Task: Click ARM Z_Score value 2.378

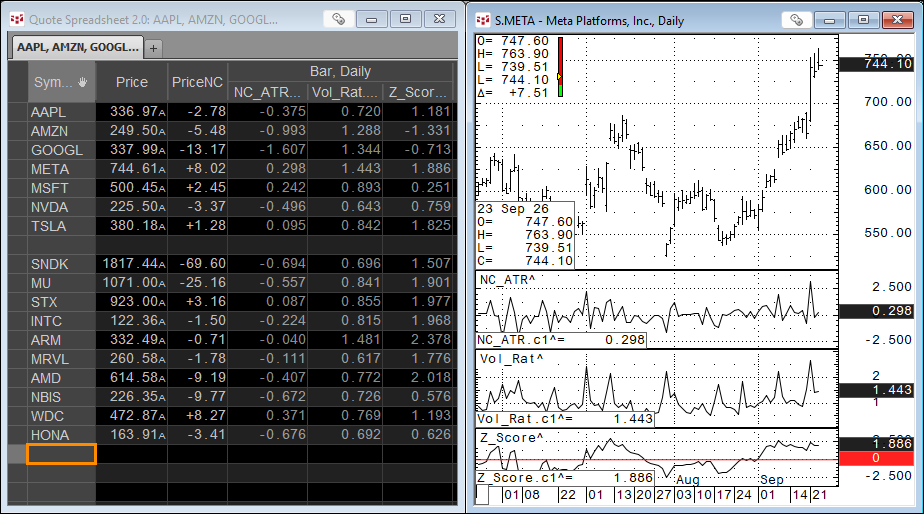Action: tap(418, 340)
